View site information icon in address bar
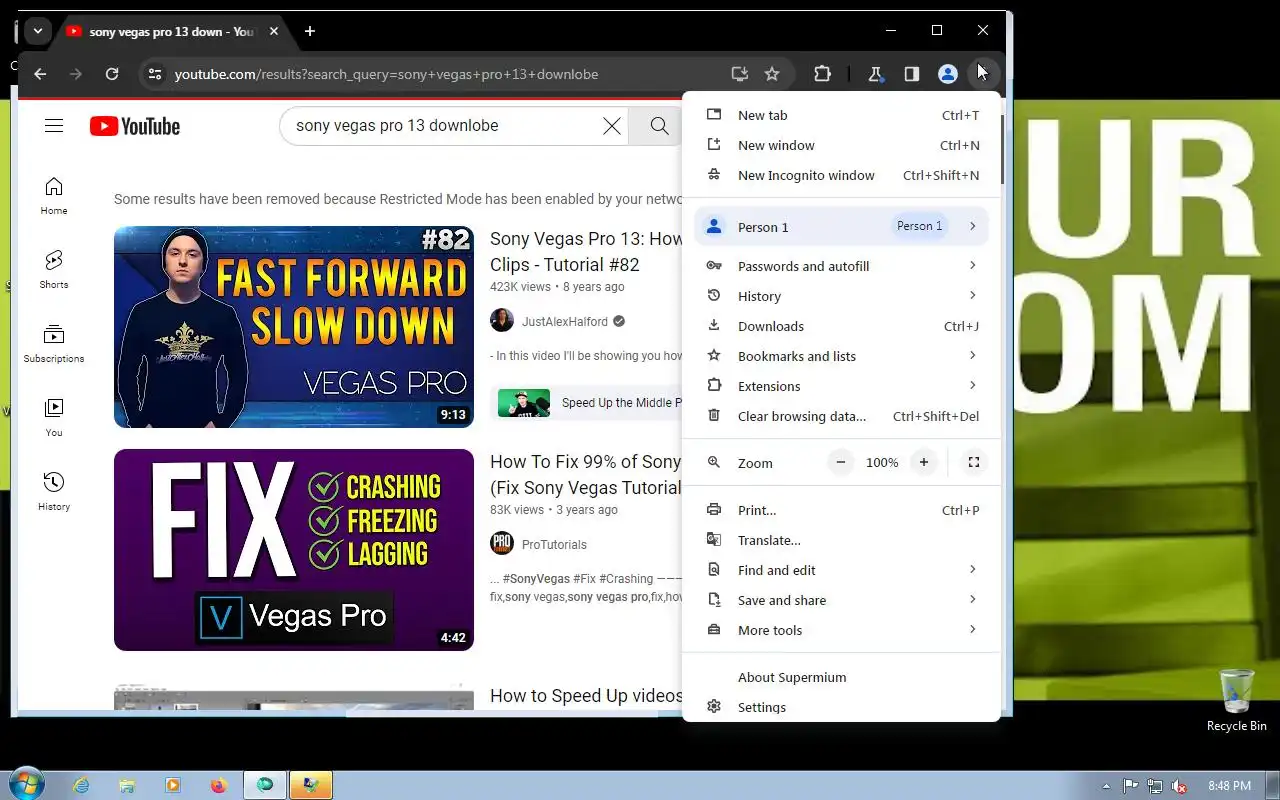Viewport: 1280px width, 800px height. [x=154, y=74]
